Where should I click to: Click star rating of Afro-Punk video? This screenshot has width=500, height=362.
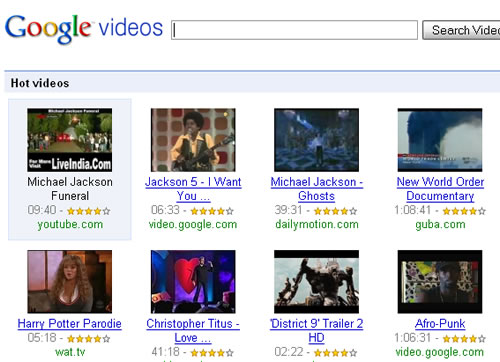[x=464, y=339]
